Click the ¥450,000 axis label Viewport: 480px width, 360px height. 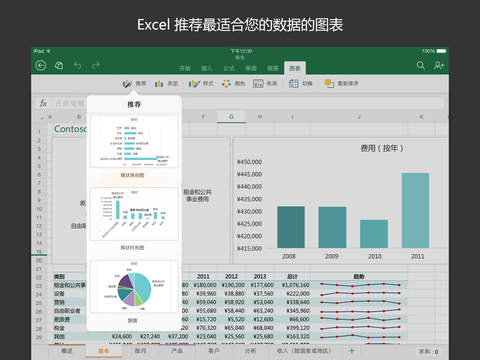pos(249,162)
